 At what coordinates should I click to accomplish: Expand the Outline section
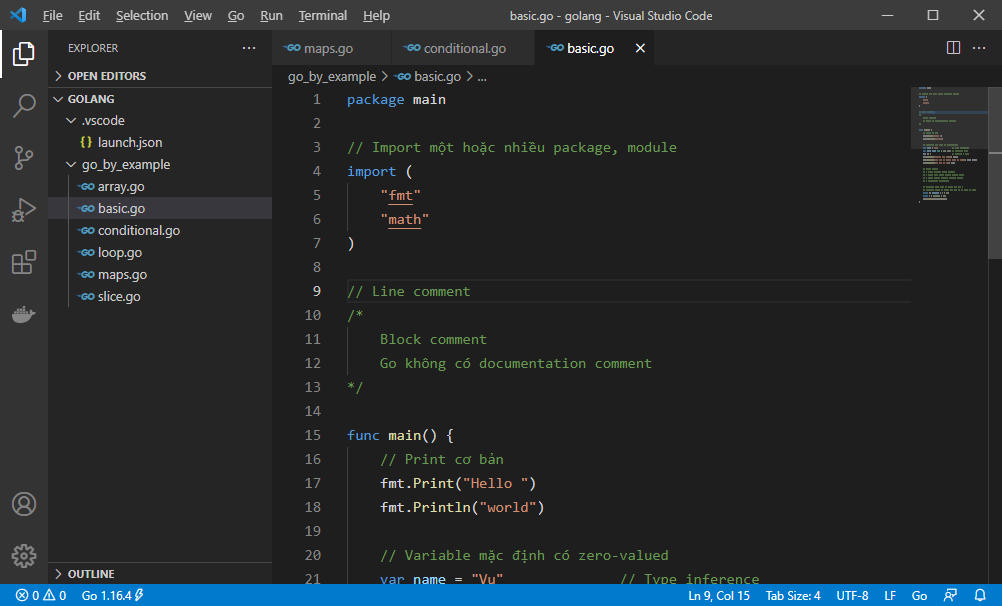(x=90, y=574)
